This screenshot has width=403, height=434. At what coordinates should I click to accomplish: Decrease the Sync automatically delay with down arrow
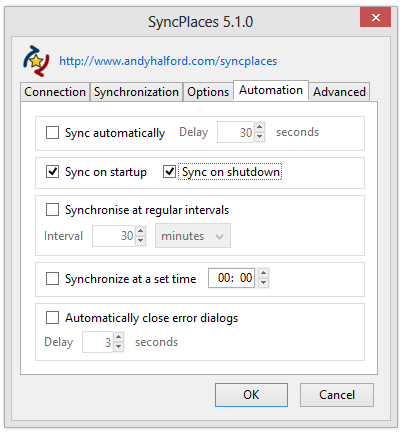coord(260,137)
